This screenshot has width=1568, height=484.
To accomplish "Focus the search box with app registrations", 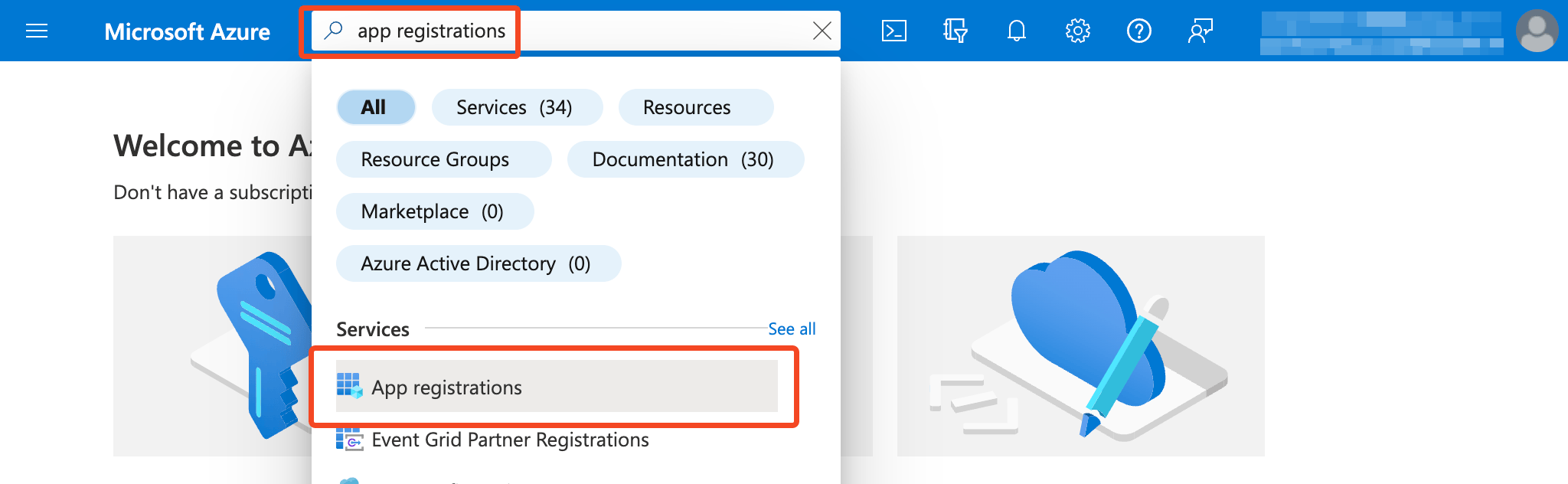I will click(x=574, y=31).
